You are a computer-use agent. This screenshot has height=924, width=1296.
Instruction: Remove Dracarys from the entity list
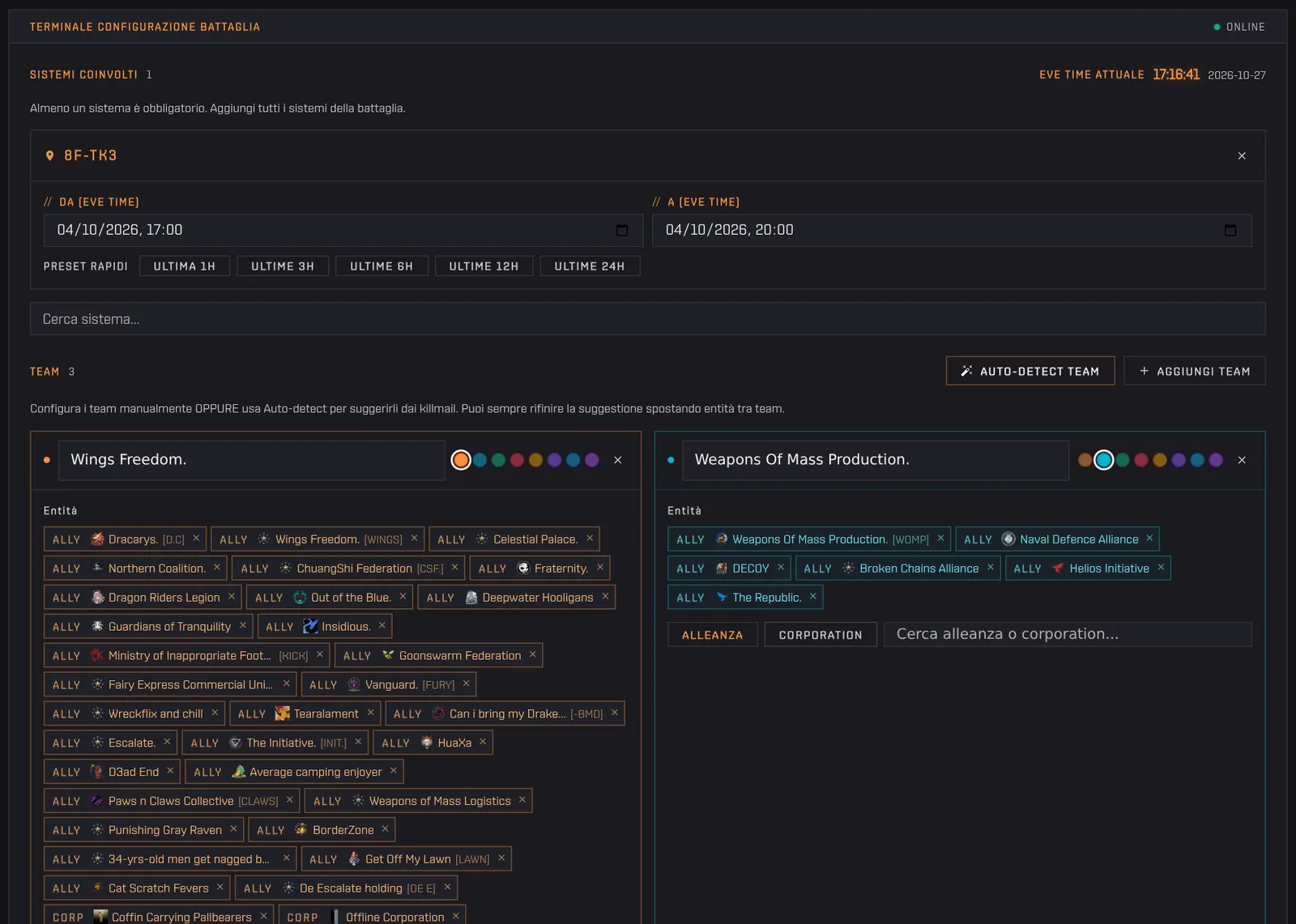coord(196,539)
